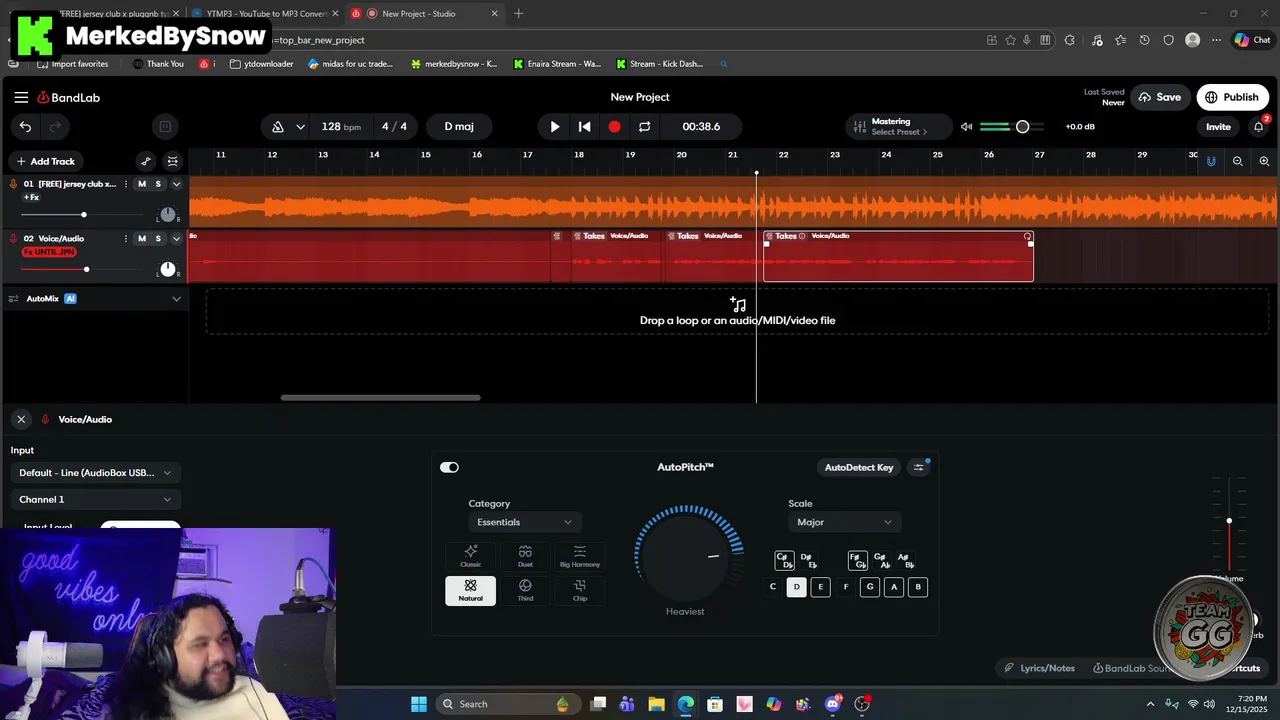Screen dimensions: 1280x720
Task: Click the BandLab logo
Action: pos(69,97)
